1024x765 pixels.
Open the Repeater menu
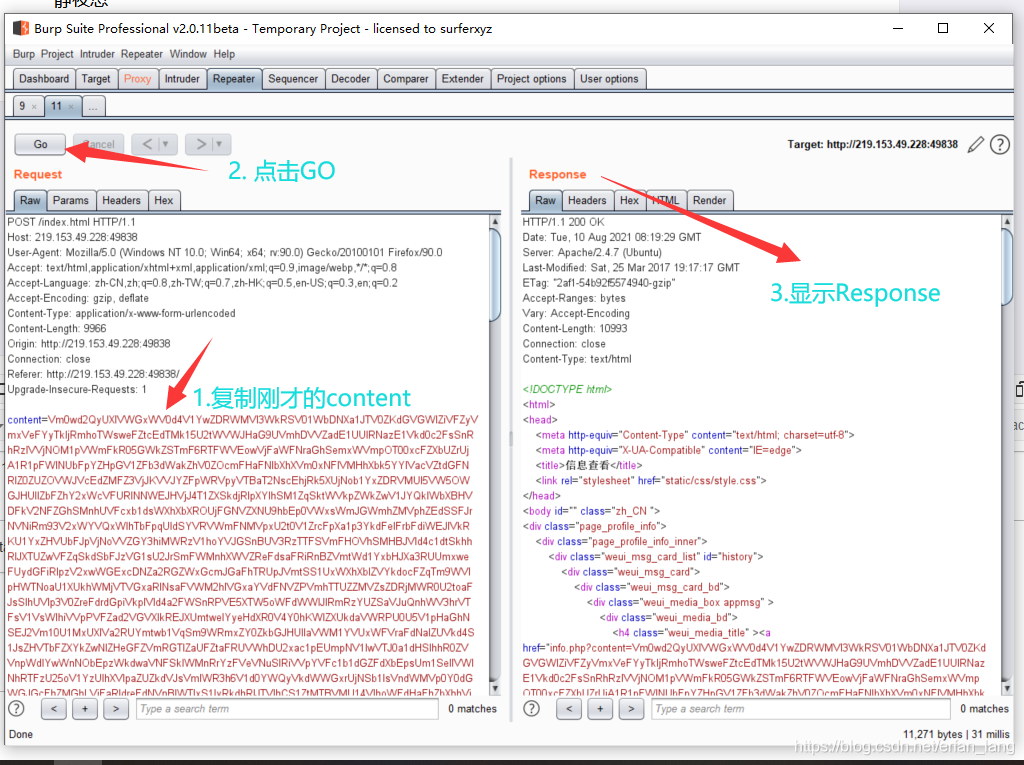click(142, 54)
